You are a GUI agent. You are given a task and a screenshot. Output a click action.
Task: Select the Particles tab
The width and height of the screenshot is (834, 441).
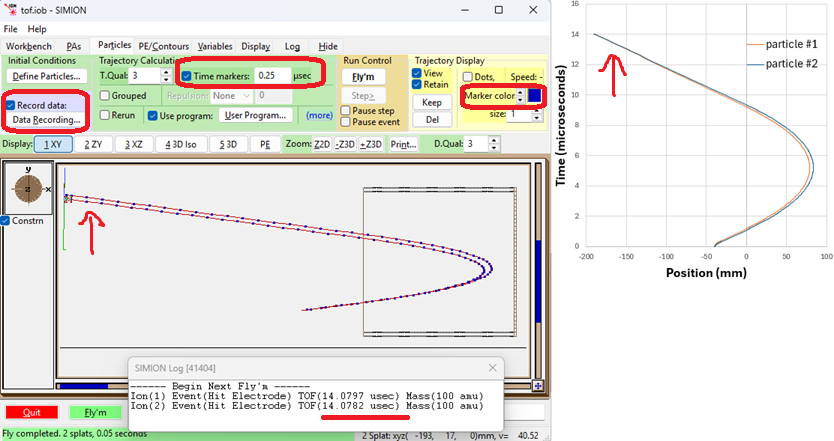click(x=114, y=45)
